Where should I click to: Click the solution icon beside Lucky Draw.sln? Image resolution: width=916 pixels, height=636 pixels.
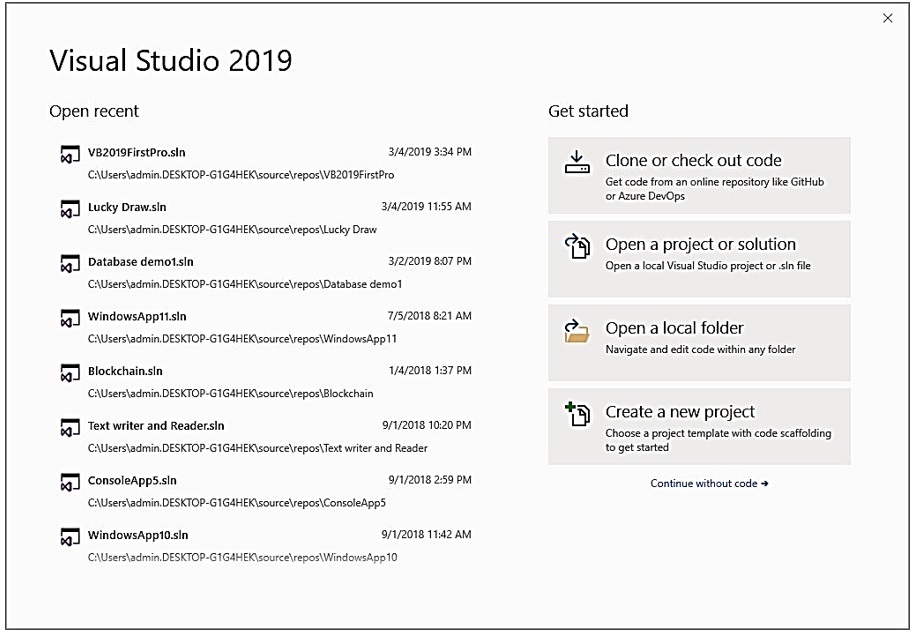pos(70,209)
